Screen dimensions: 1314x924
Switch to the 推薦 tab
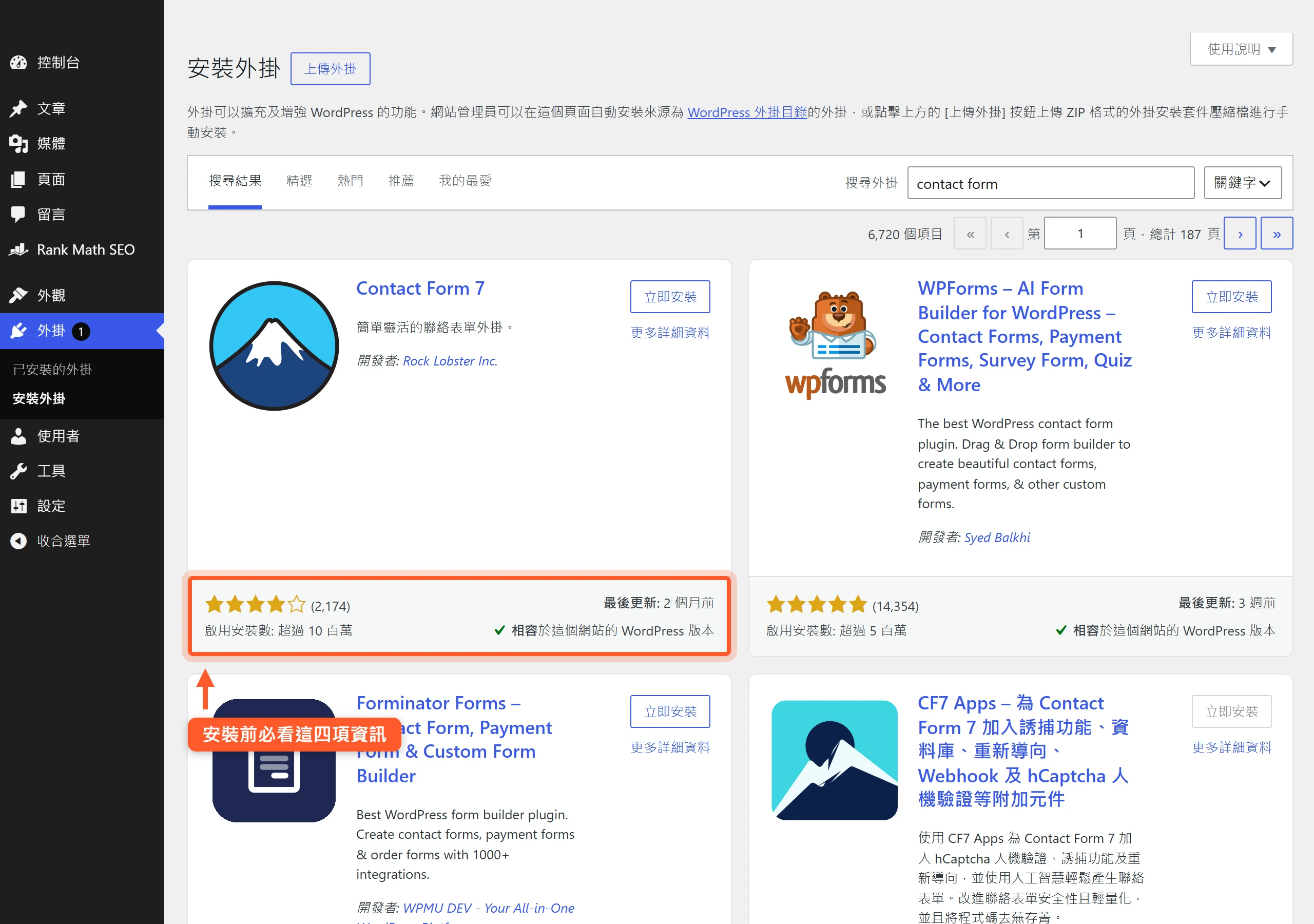coord(401,181)
